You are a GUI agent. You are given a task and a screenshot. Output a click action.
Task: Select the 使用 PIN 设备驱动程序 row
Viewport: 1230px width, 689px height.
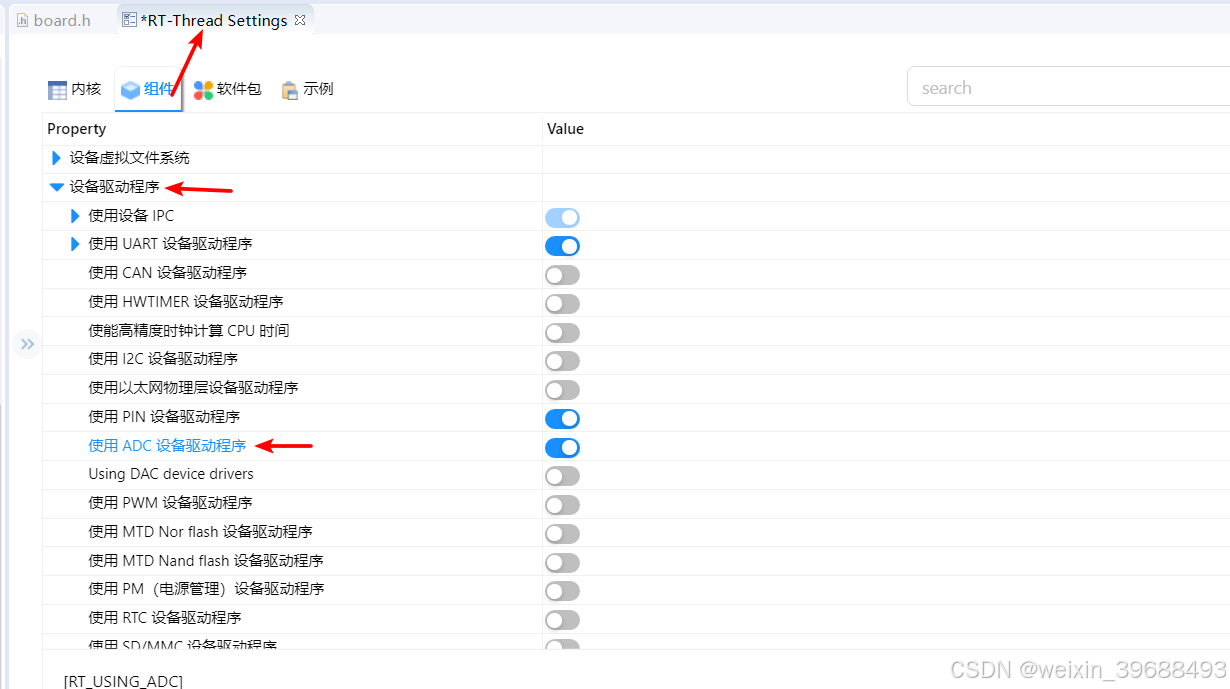pyautogui.click(x=164, y=417)
